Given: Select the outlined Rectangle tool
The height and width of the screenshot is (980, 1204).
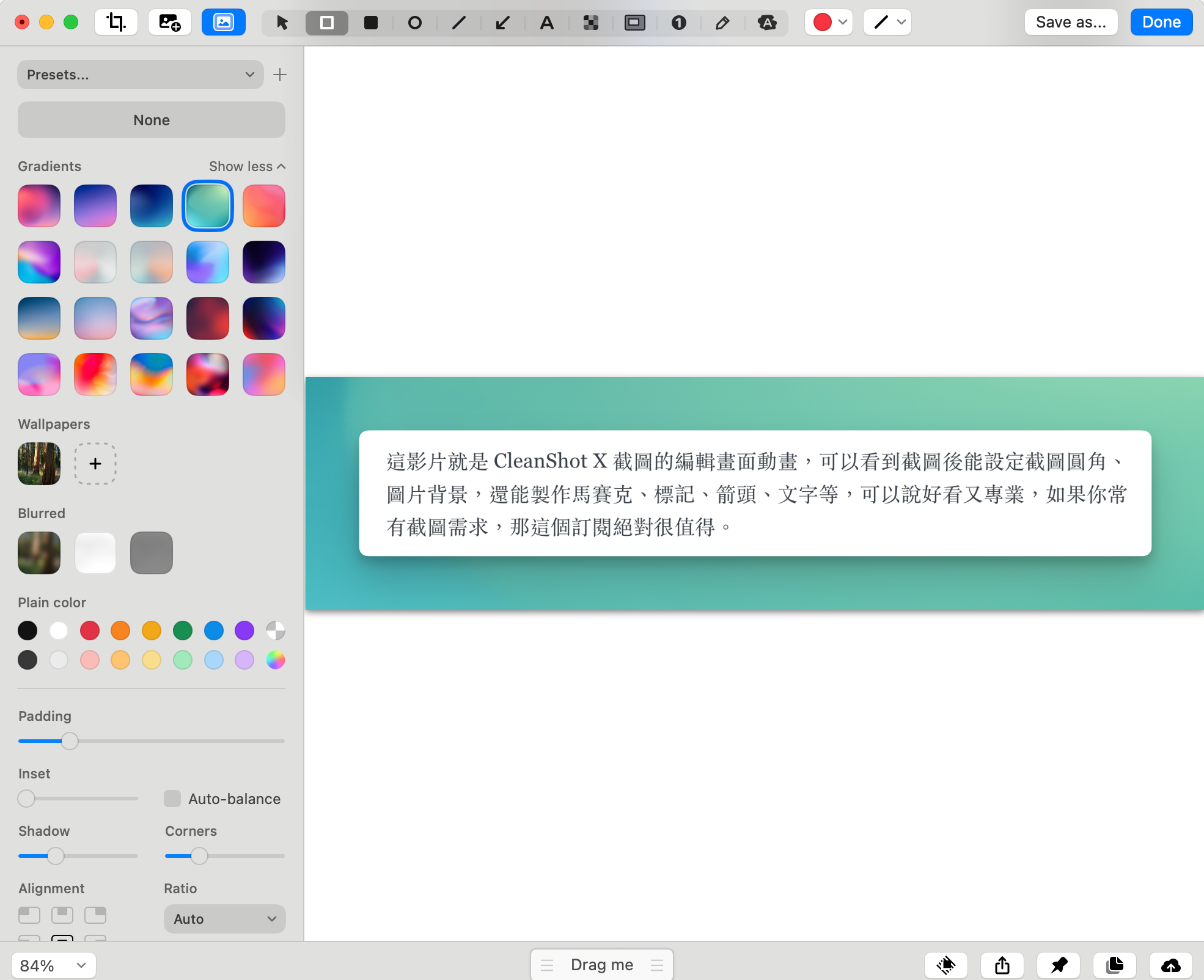Looking at the screenshot, I should [327, 23].
